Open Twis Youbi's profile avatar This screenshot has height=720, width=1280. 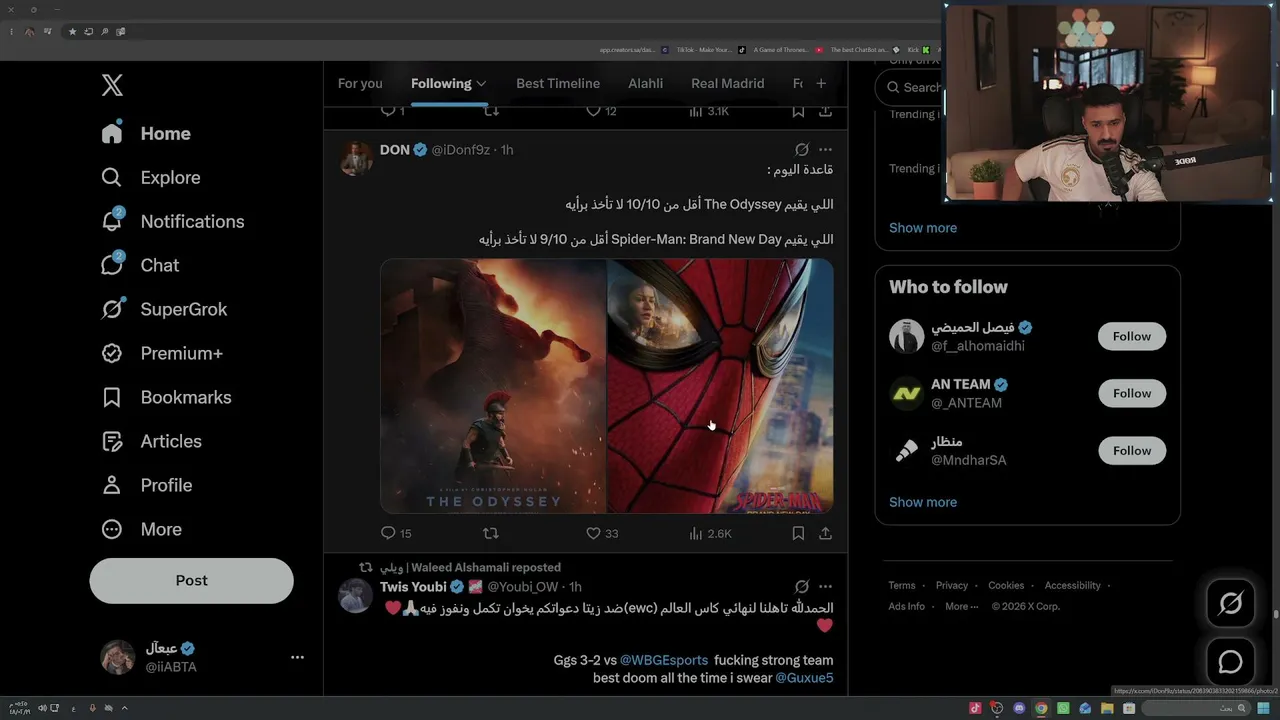tap(356, 595)
